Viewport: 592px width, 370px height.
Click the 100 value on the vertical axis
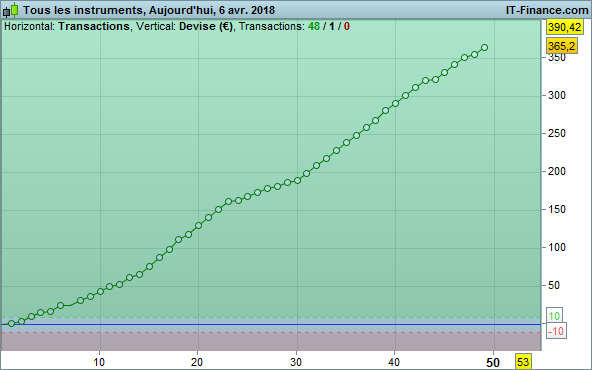[x=557, y=247]
